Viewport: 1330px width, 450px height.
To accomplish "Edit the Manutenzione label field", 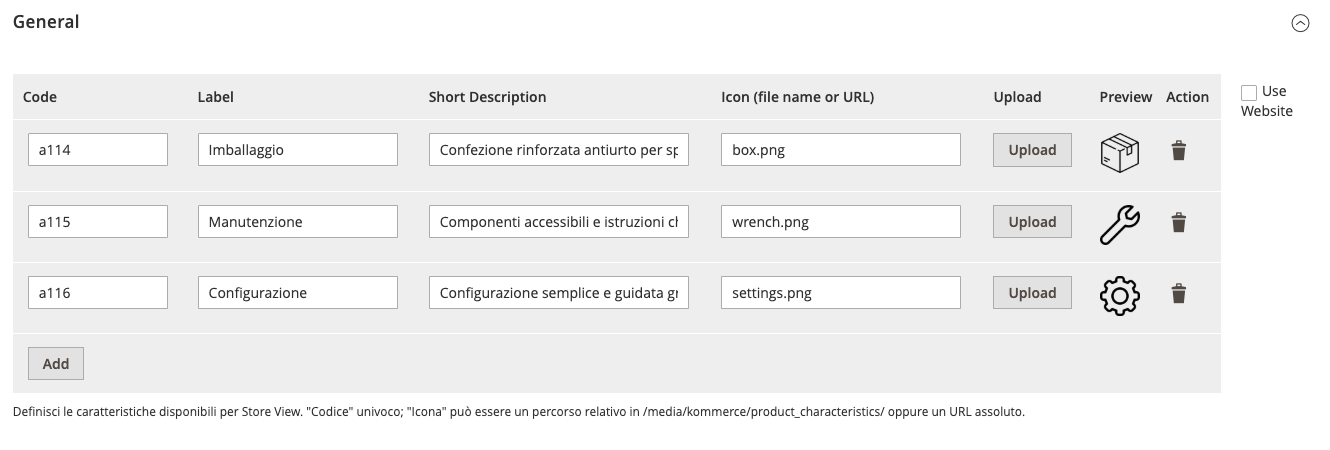I will coord(298,222).
